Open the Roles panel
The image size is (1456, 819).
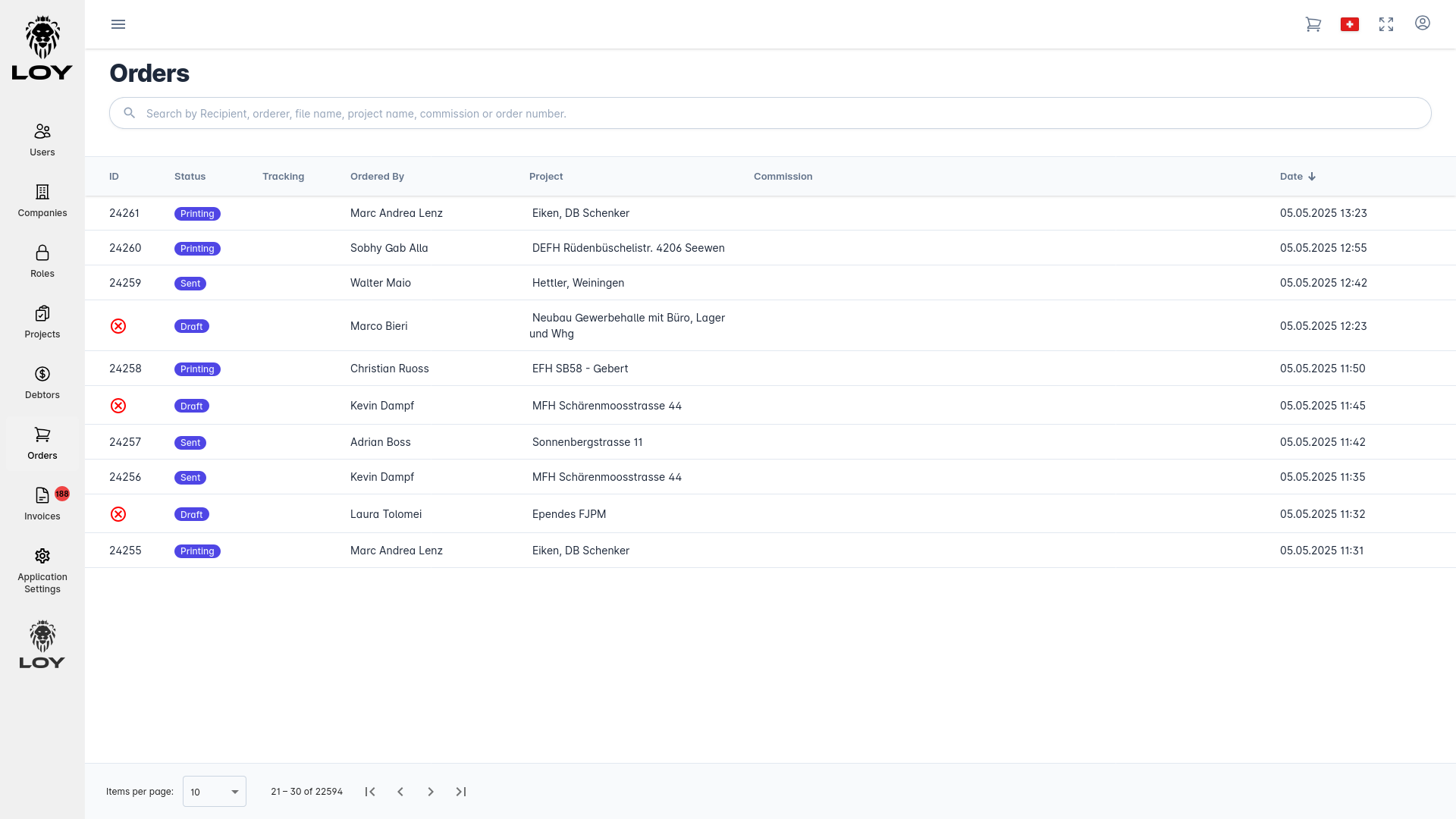[42, 260]
